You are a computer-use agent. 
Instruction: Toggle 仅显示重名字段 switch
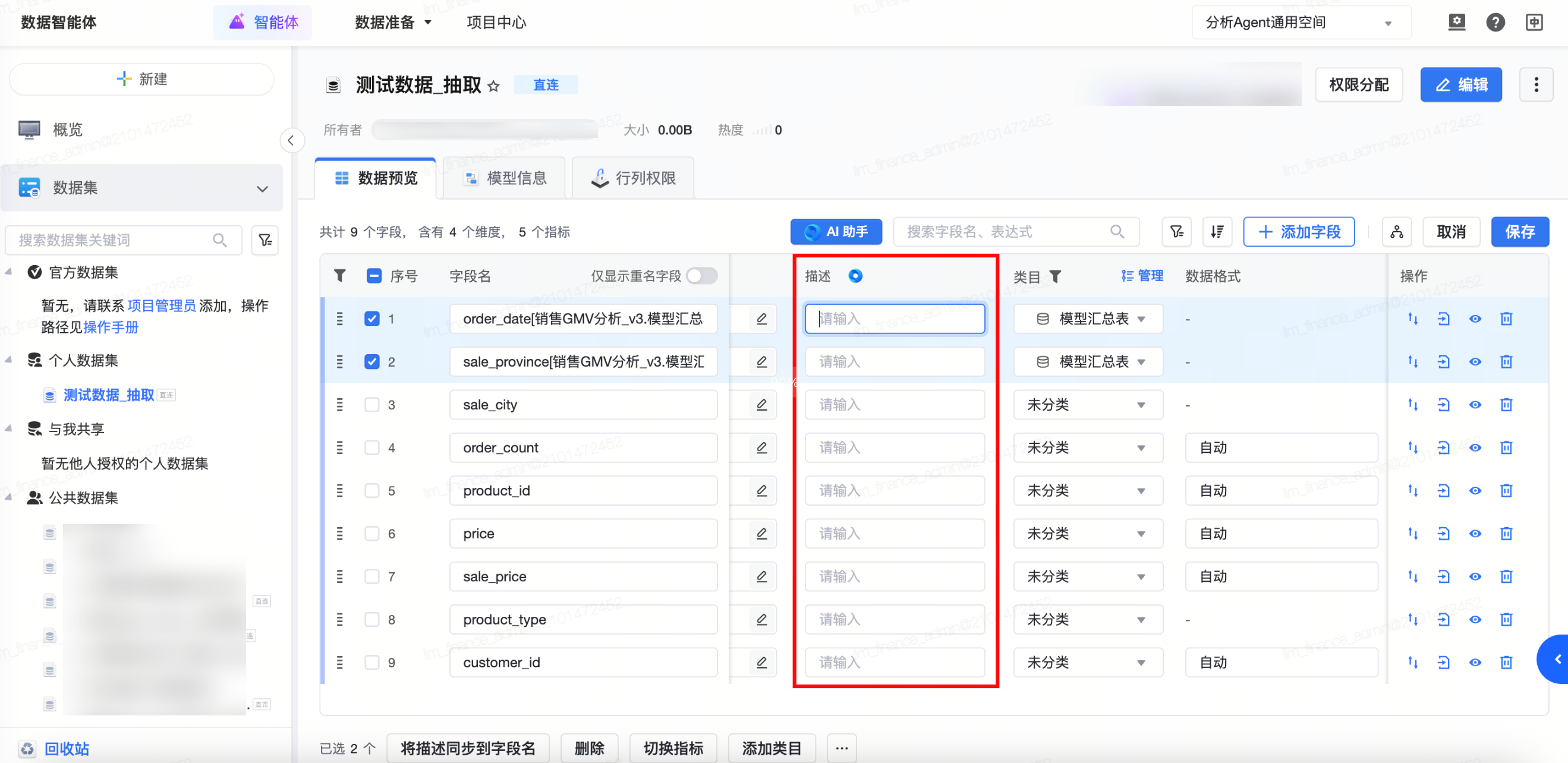[x=701, y=276]
